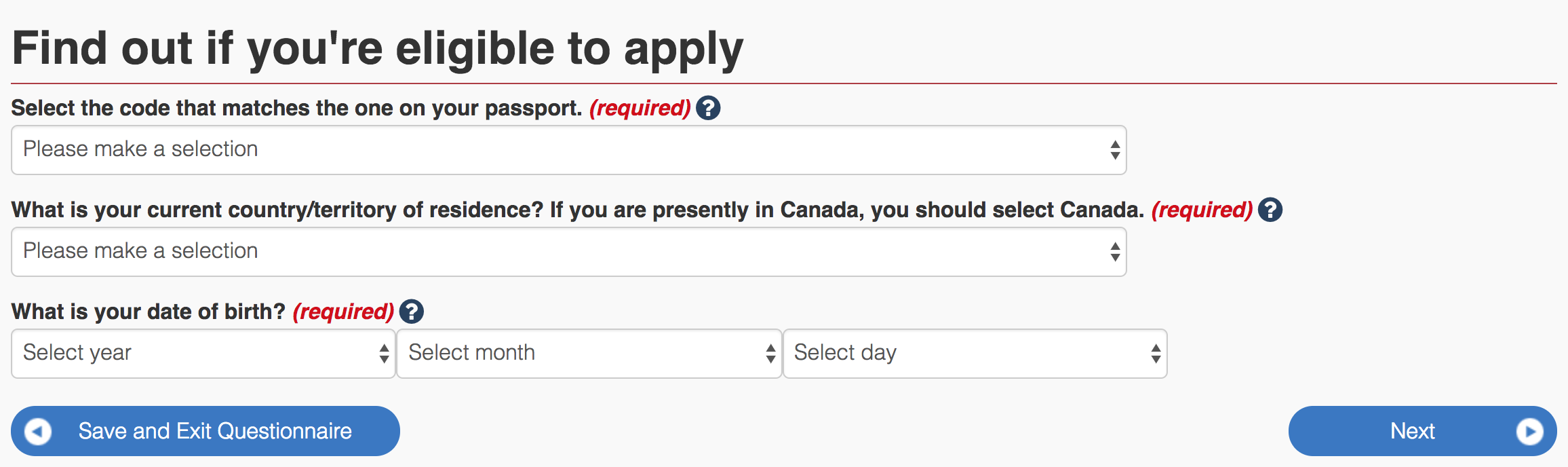Click the up-down arrows on passport code selector
The height and width of the screenshot is (467, 1568).
pyautogui.click(x=1114, y=150)
